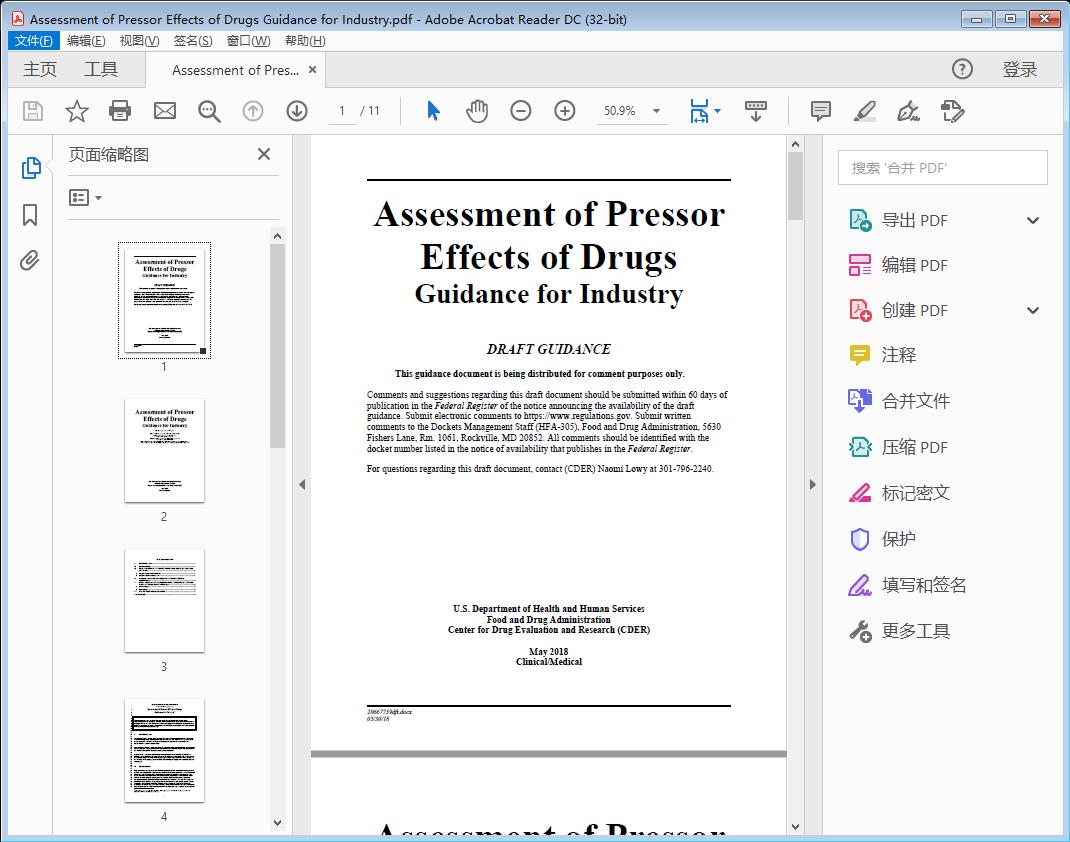Open the zoom percentage dropdown

[655, 111]
